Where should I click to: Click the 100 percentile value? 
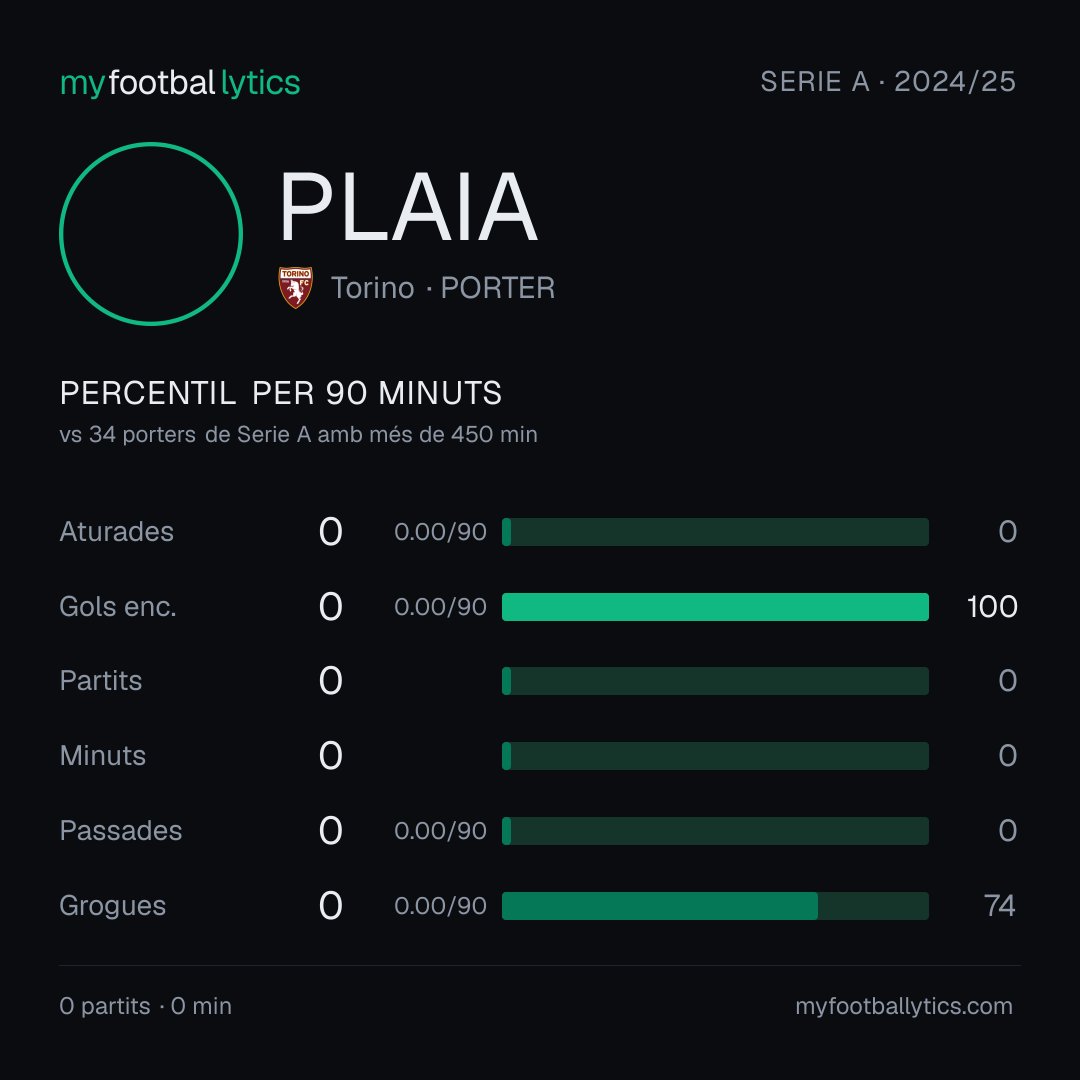pos(992,607)
